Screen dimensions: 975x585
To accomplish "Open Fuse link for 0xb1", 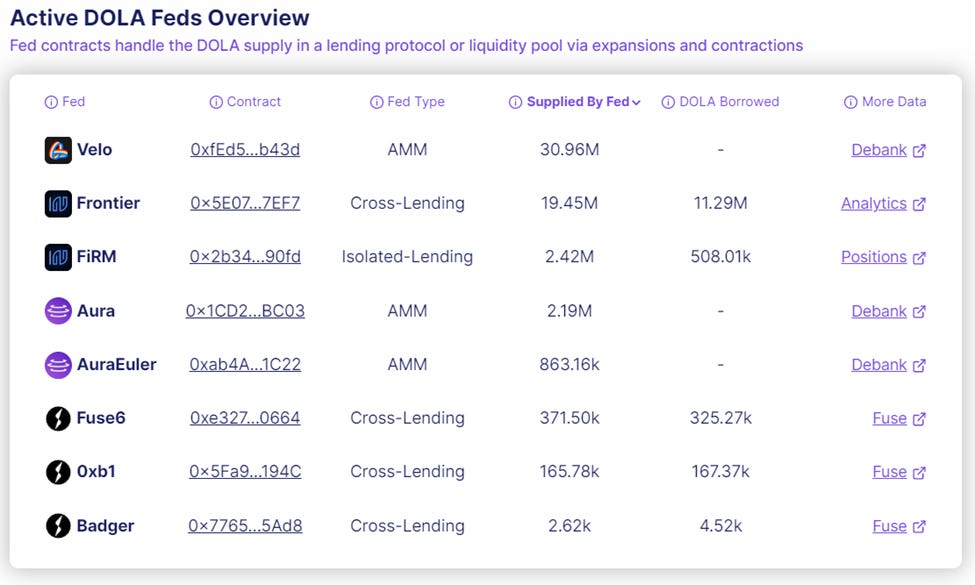I will pos(889,472).
